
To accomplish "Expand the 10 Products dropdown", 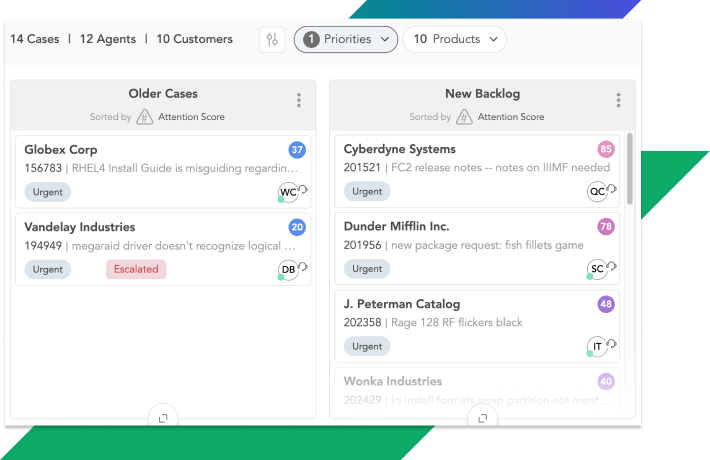I will click(454, 39).
